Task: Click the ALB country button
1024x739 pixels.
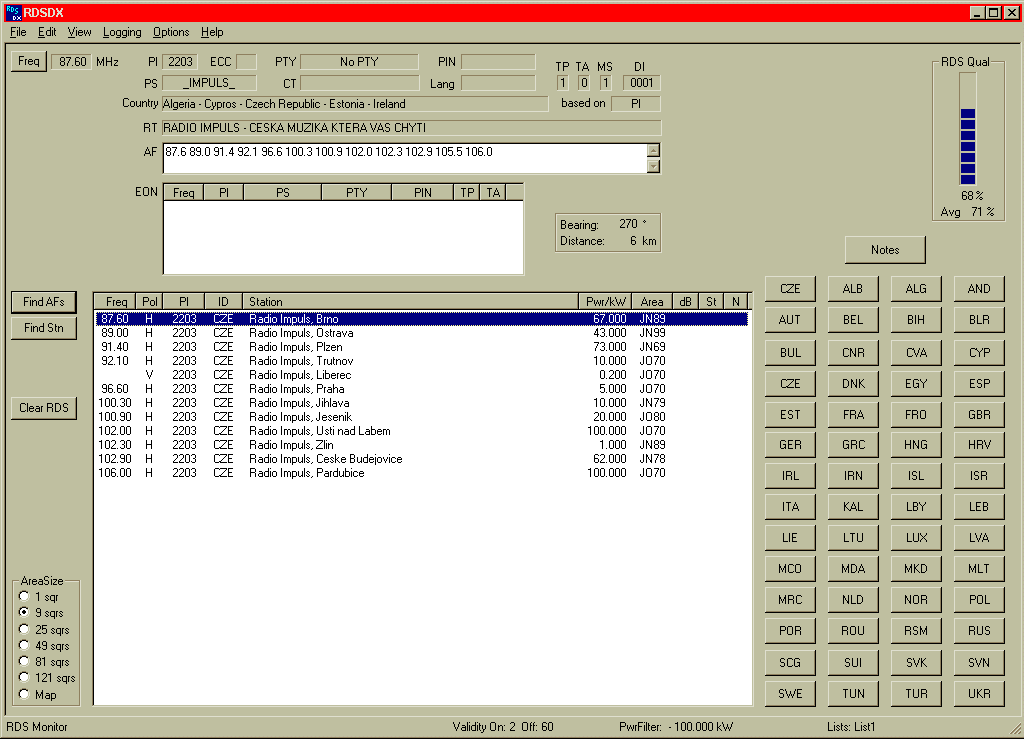Action: pos(853,289)
